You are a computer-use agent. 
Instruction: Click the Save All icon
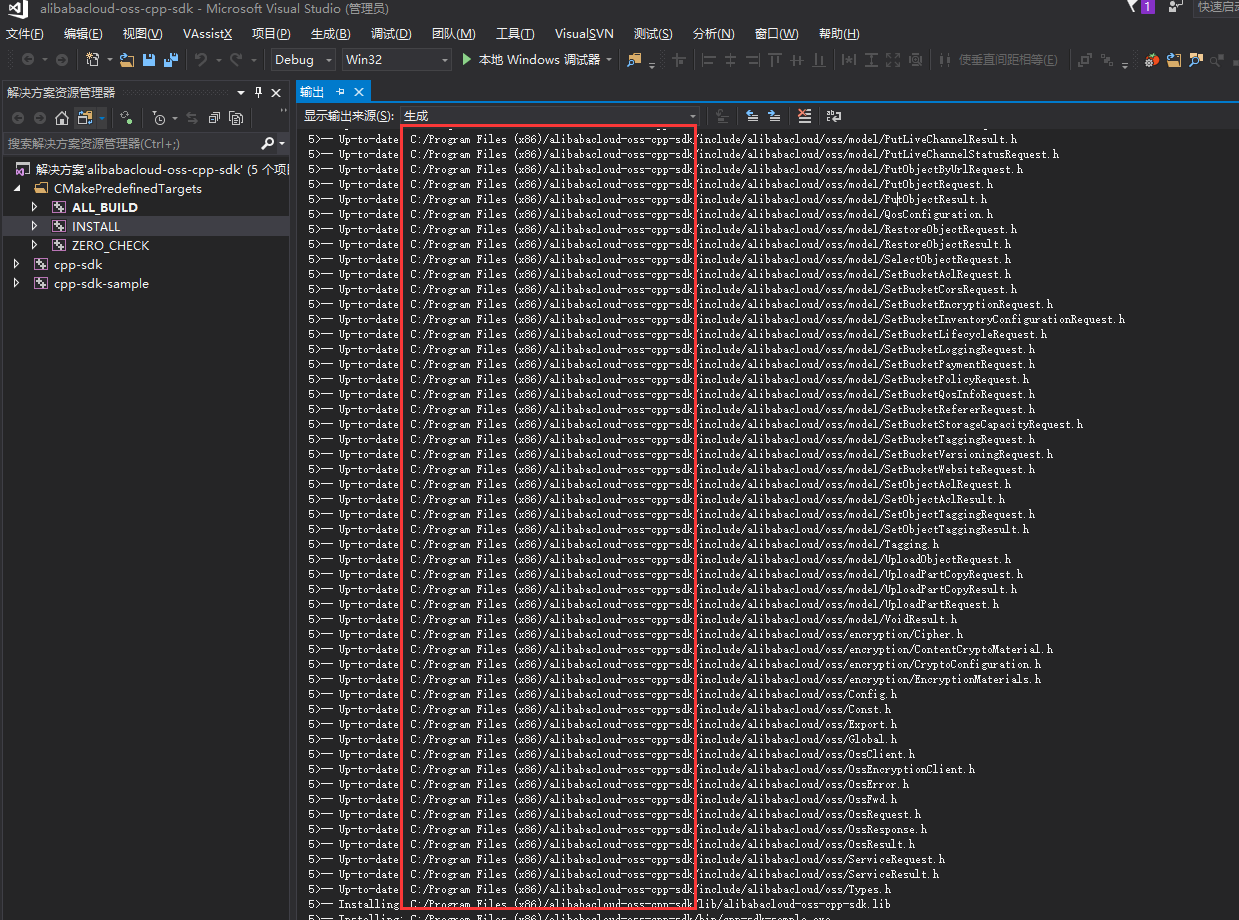click(171, 60)
